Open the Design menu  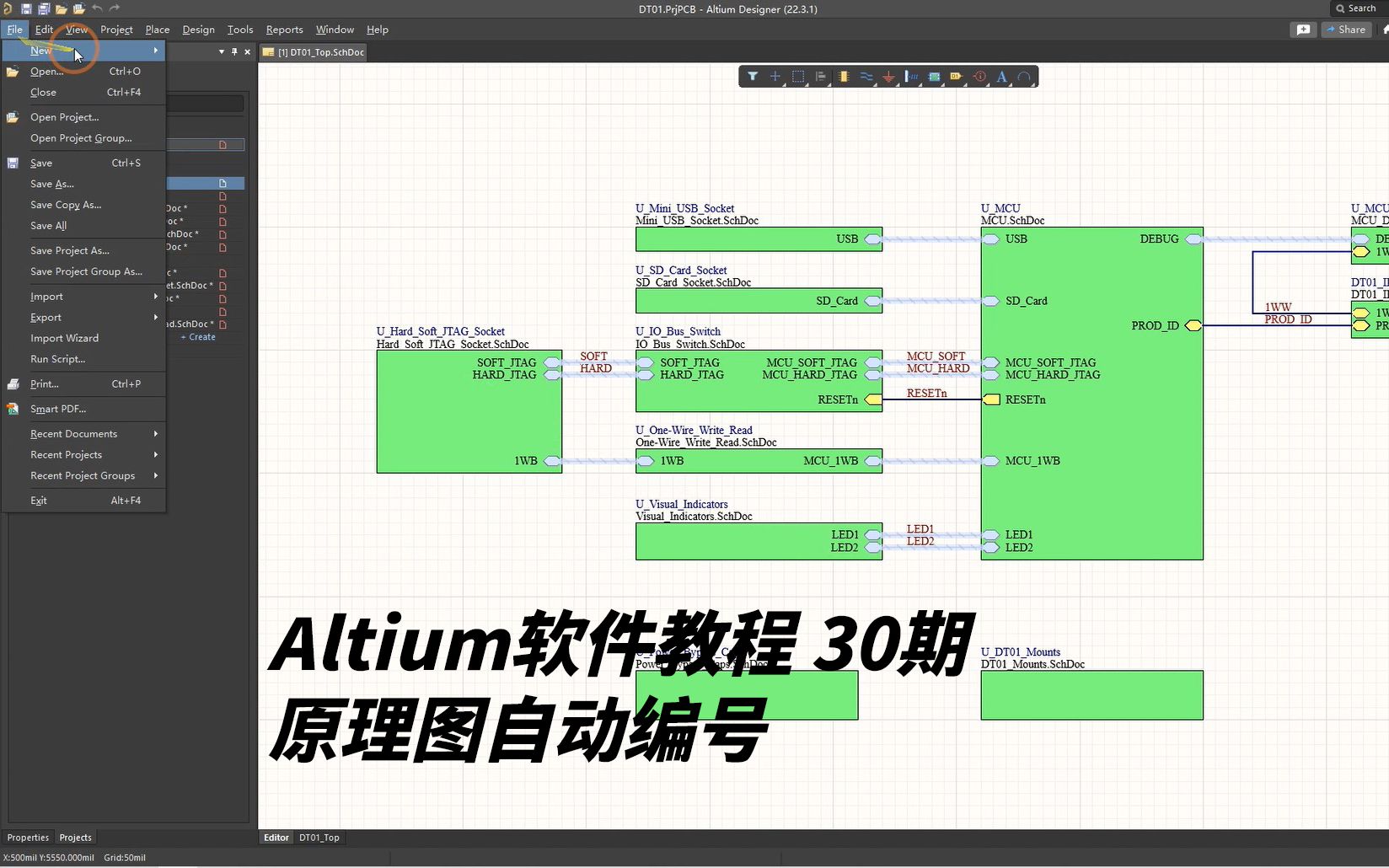point(199,29)
